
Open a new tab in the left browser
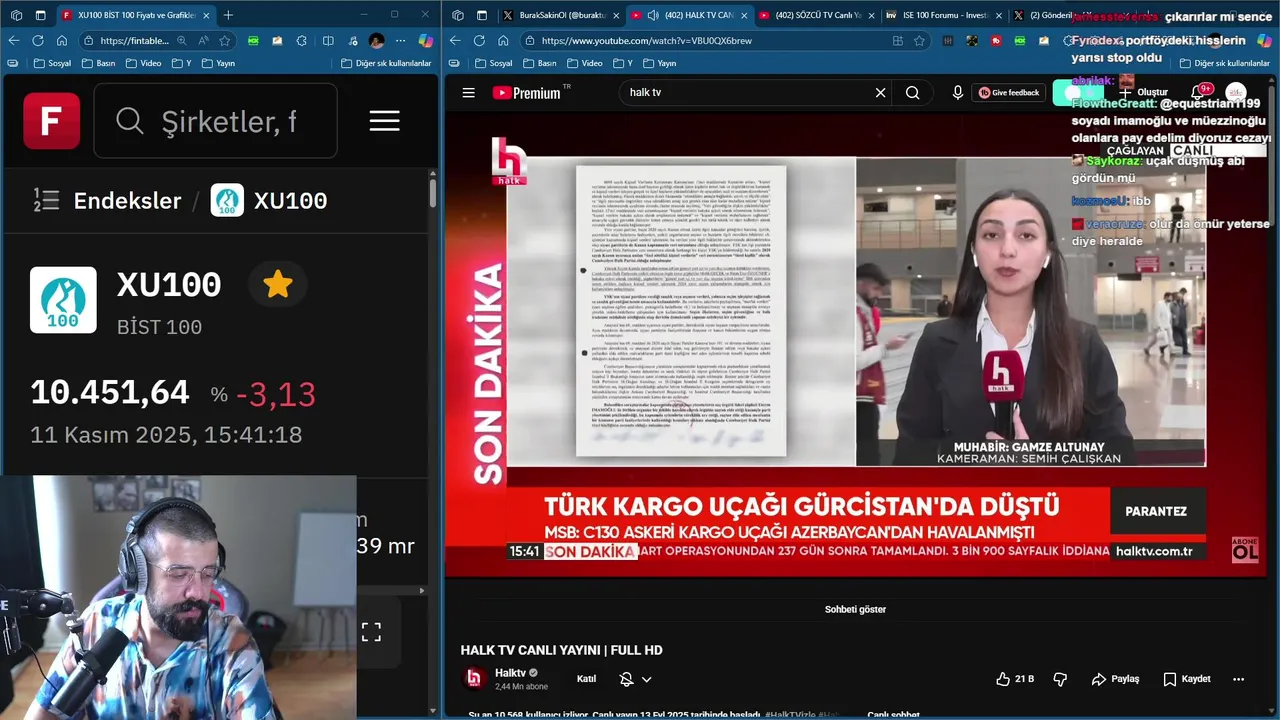(228, 15)
